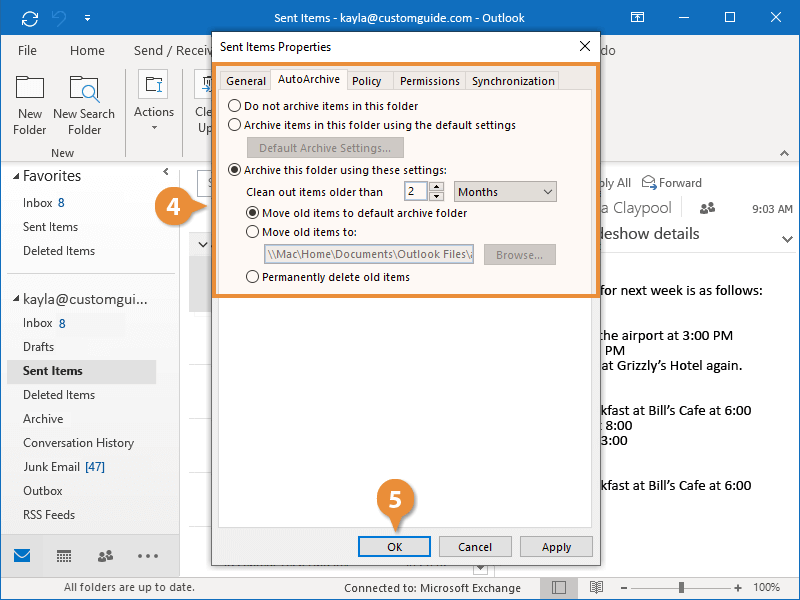Click Cancel in Sent Items Properties

(475, 547)
